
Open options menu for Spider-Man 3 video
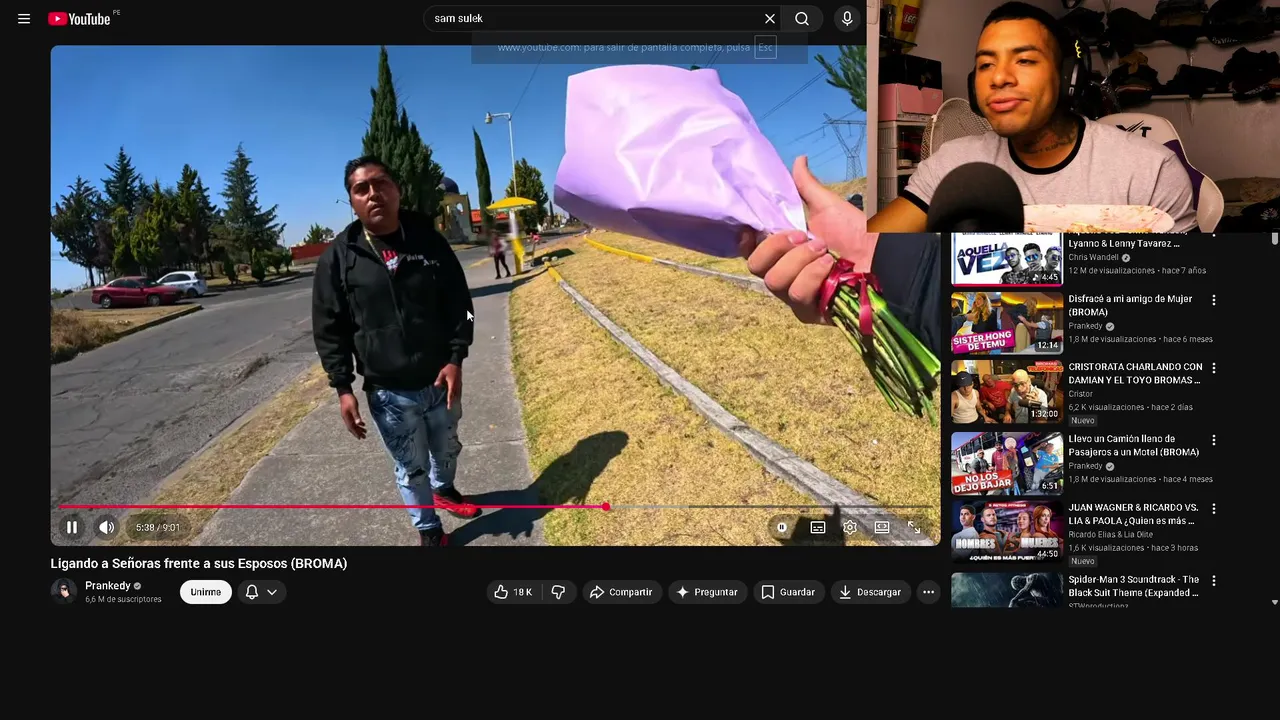coord(1214,581)
